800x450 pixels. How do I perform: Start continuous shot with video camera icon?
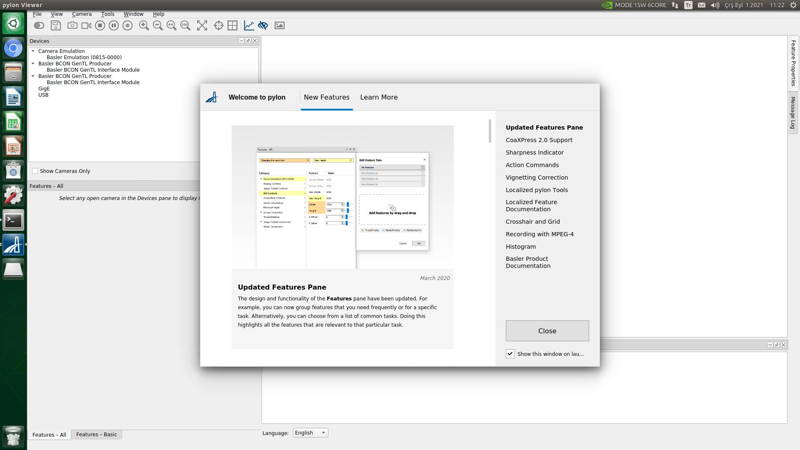[x=86, y=26]
